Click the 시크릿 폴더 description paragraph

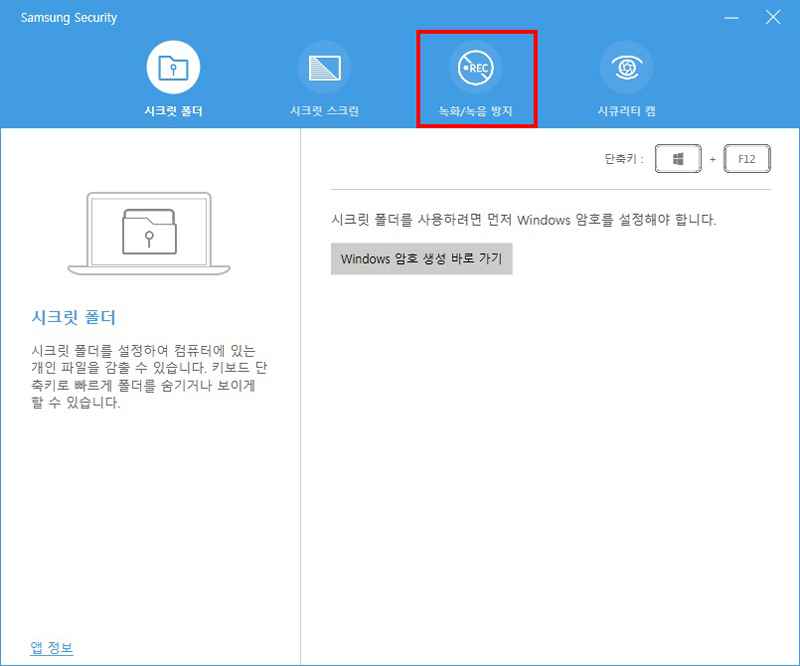coord(149,376)
